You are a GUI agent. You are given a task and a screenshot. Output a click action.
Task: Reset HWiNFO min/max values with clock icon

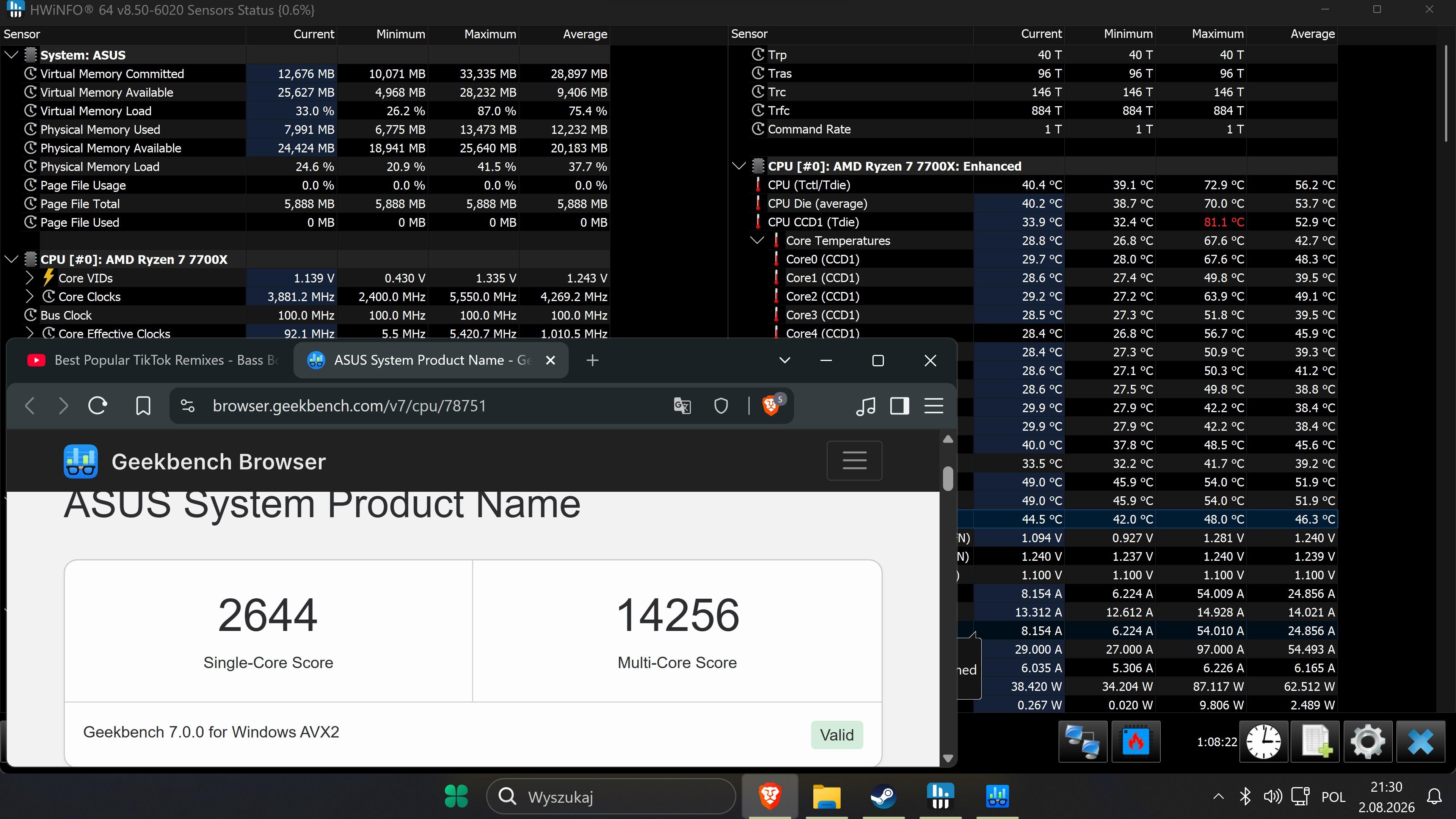[x=1263, y=742]
